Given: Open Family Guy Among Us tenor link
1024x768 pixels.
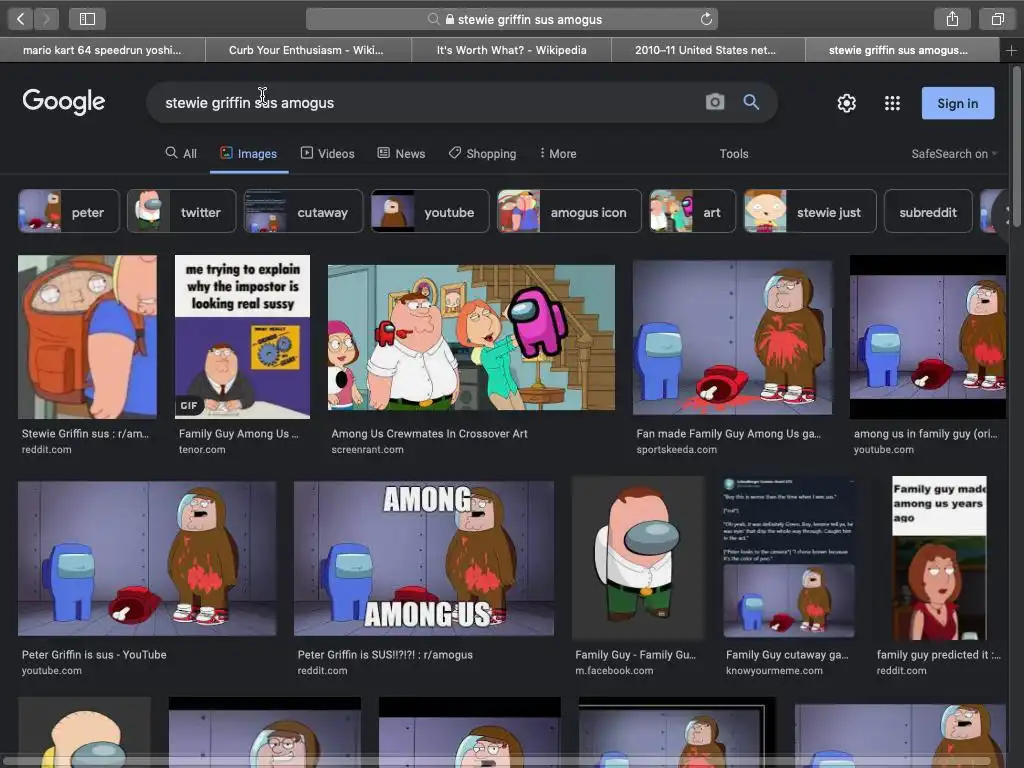Looking at the screenshot, I should 238,434.
